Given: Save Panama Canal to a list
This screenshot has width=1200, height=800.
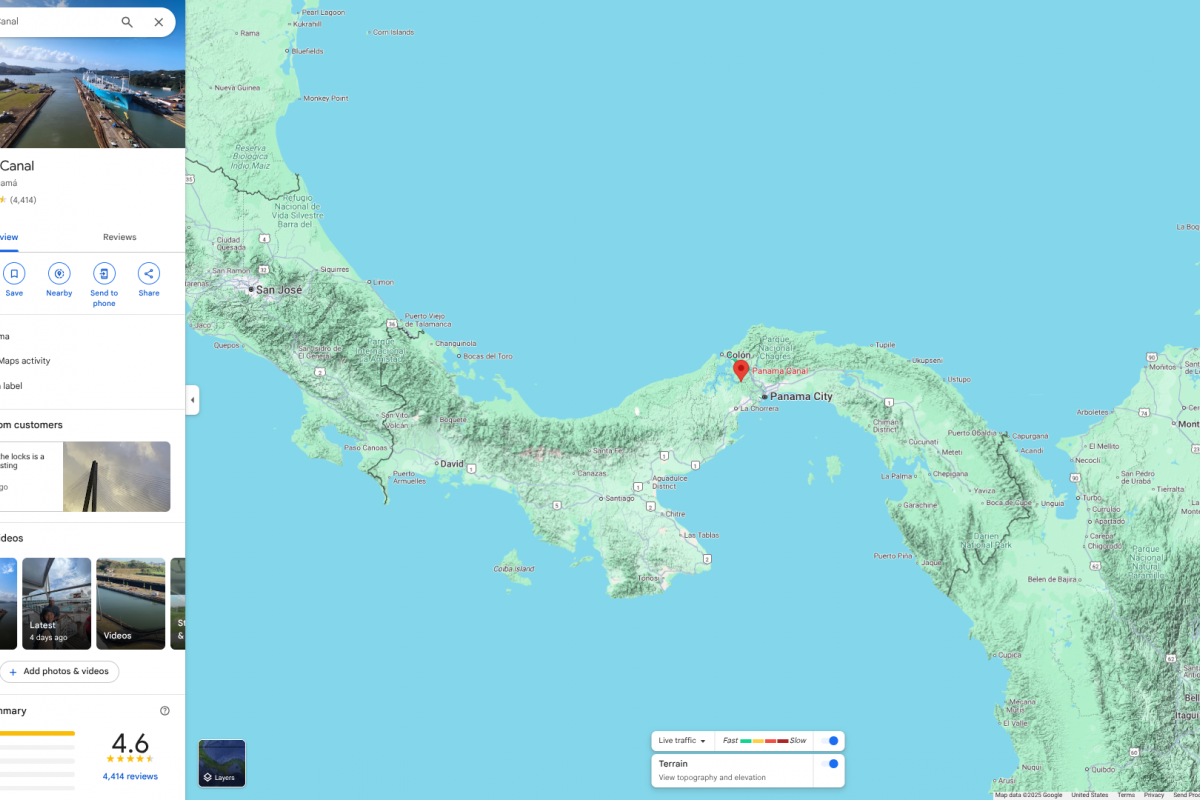Looking at the screenshot, I should pyautogui.click(x=14, y=274).
